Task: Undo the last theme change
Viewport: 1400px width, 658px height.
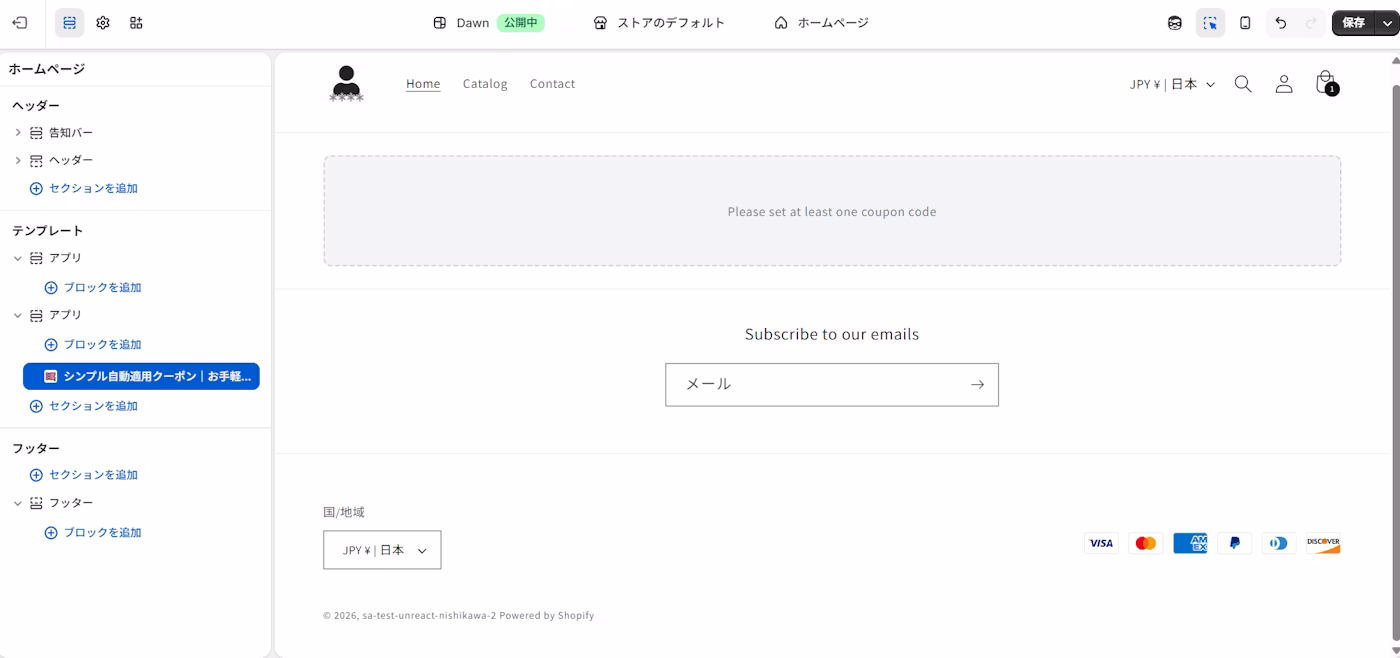Action: click(x=1281, y=22)
